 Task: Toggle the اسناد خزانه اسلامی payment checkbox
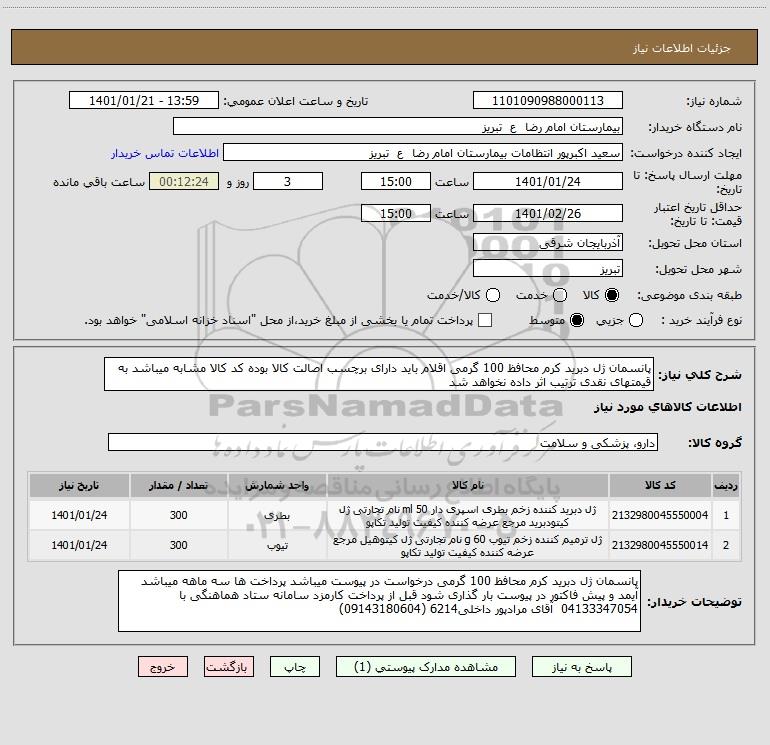click(x=485, y=320)
